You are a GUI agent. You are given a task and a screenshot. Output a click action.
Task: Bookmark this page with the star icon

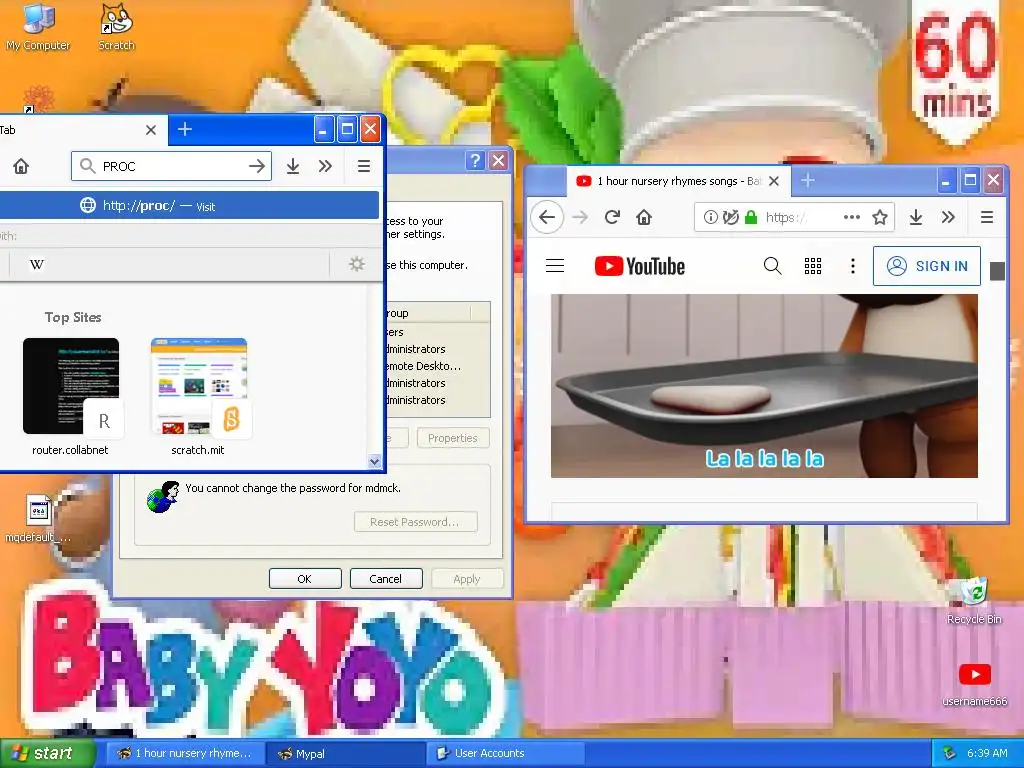click(x=880, y=217)
